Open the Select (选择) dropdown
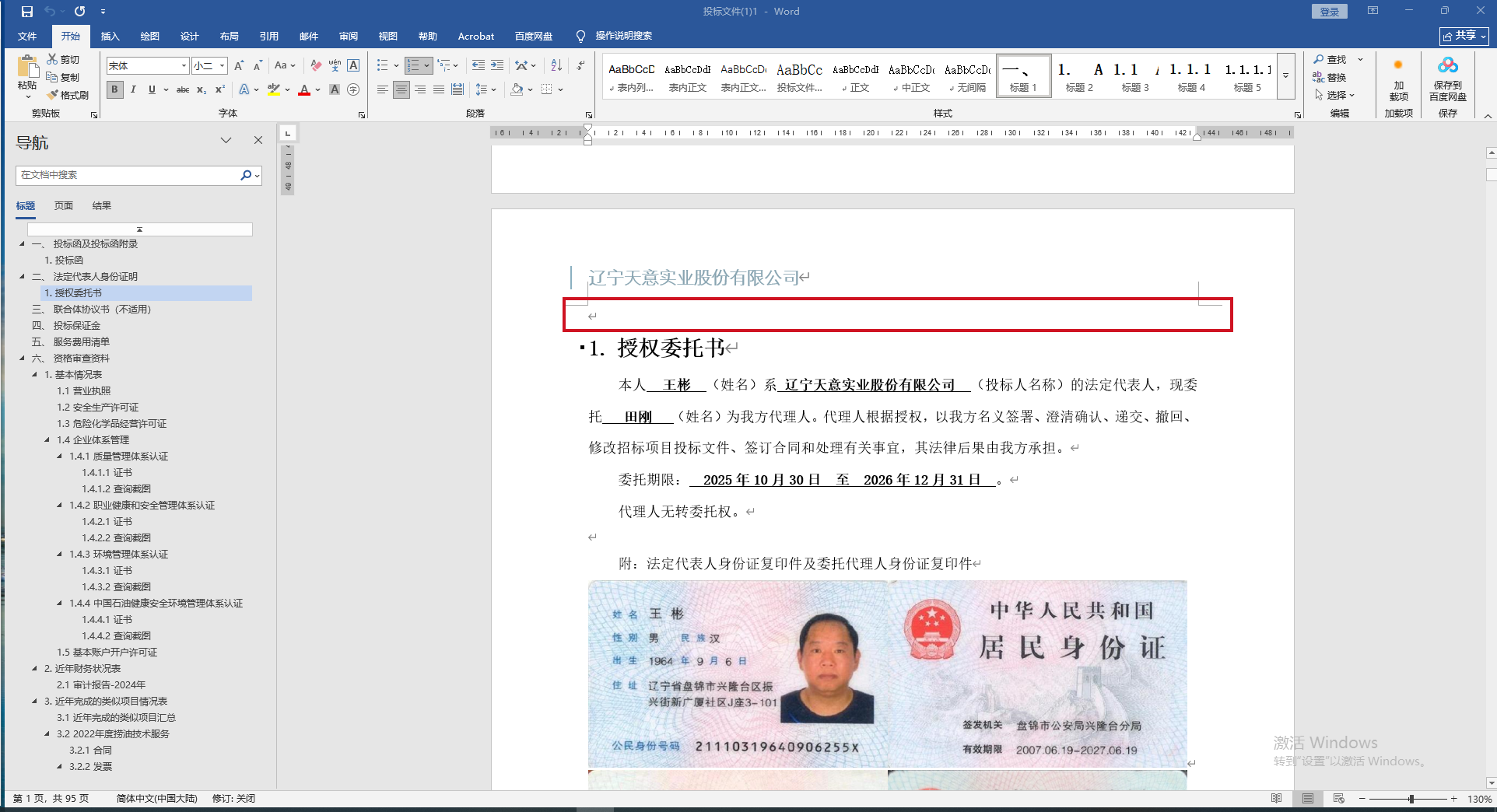The image size is (1497, 812). tap(1335, 95)
